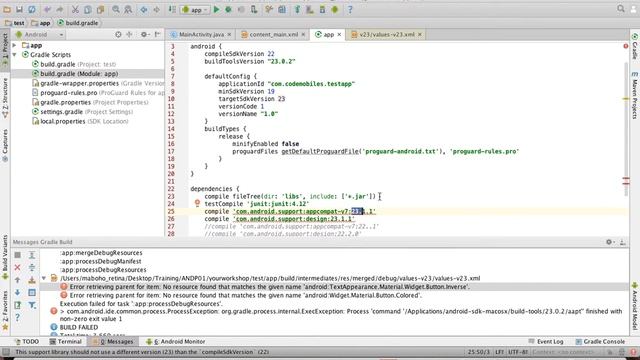Click the Save All toolbar icon
This screenshot has width=640, height=360.
tap(19, 9)
